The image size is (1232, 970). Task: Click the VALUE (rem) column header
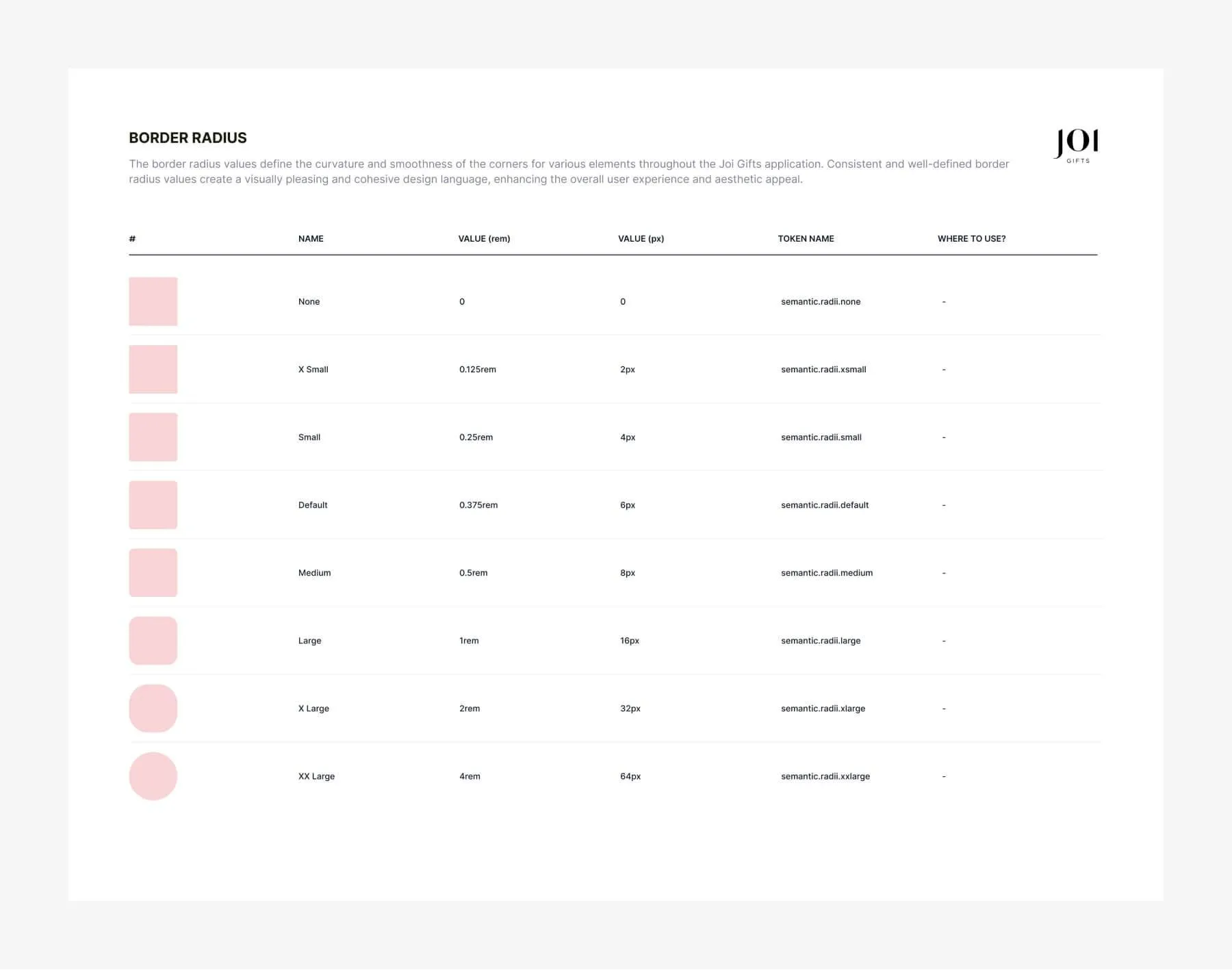484,238
